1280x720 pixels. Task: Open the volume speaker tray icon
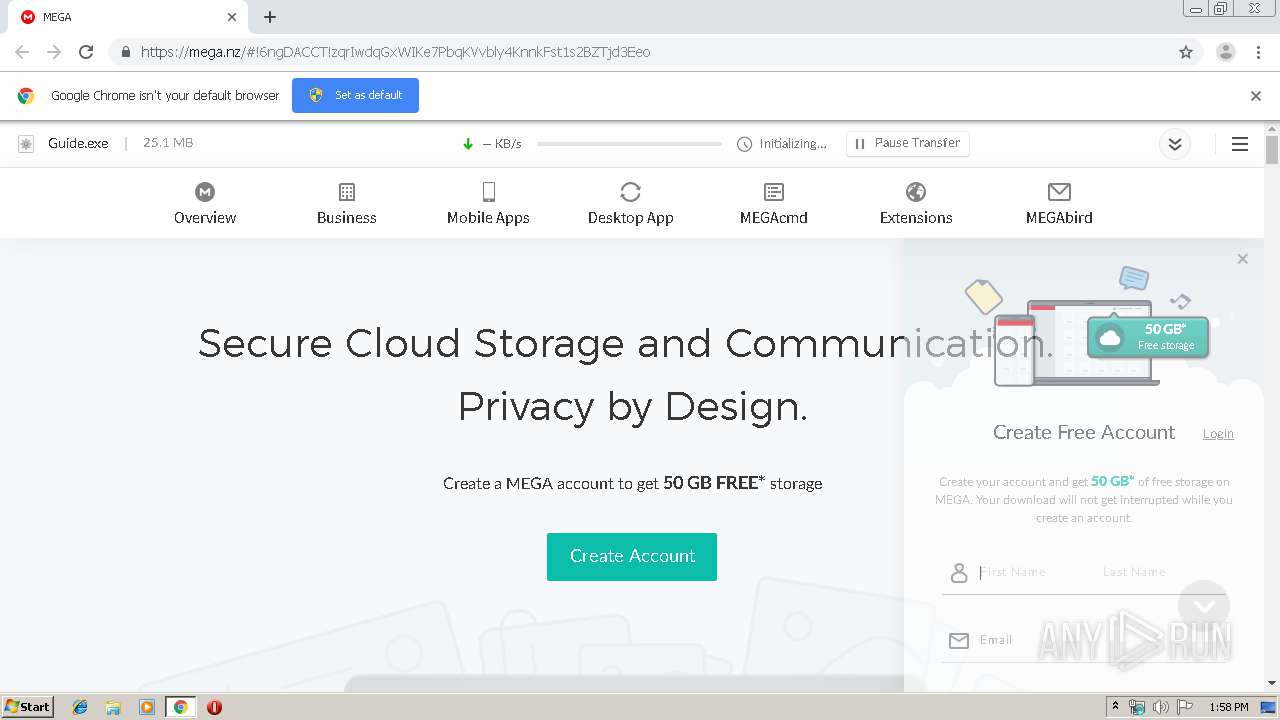(x=1161, y=707)
